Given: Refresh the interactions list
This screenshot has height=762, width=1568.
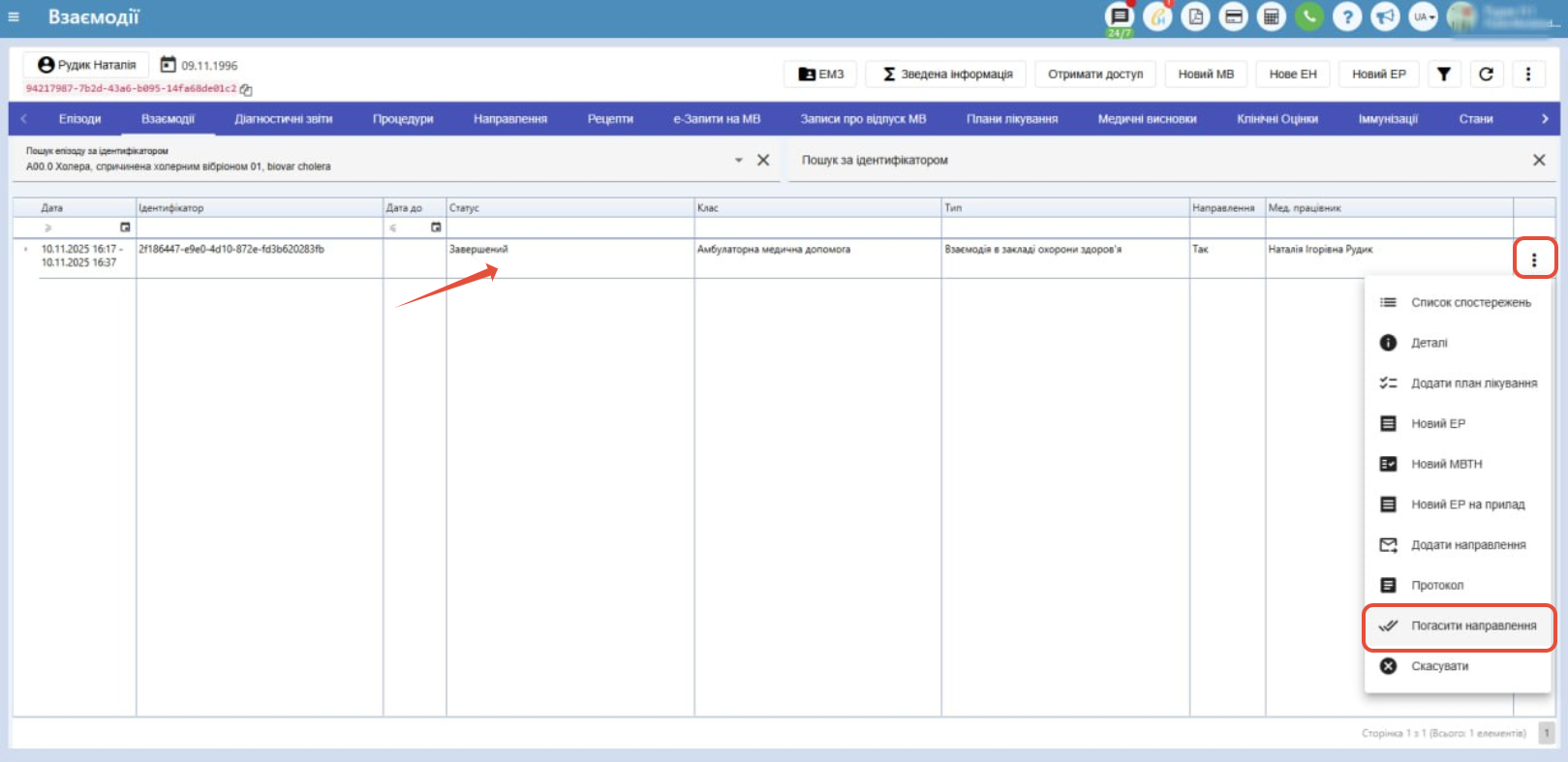Looking at the screenshot, I should click(x=1487, y=74).
